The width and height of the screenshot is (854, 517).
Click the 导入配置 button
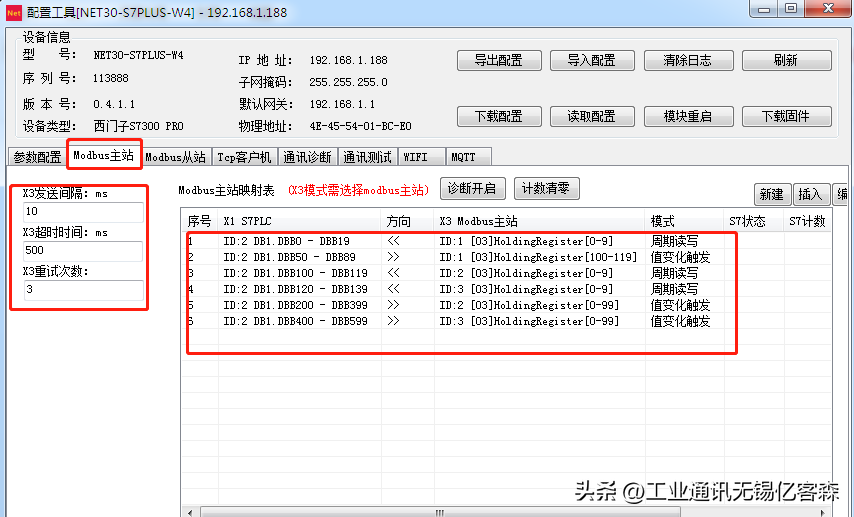click(591, 60)
